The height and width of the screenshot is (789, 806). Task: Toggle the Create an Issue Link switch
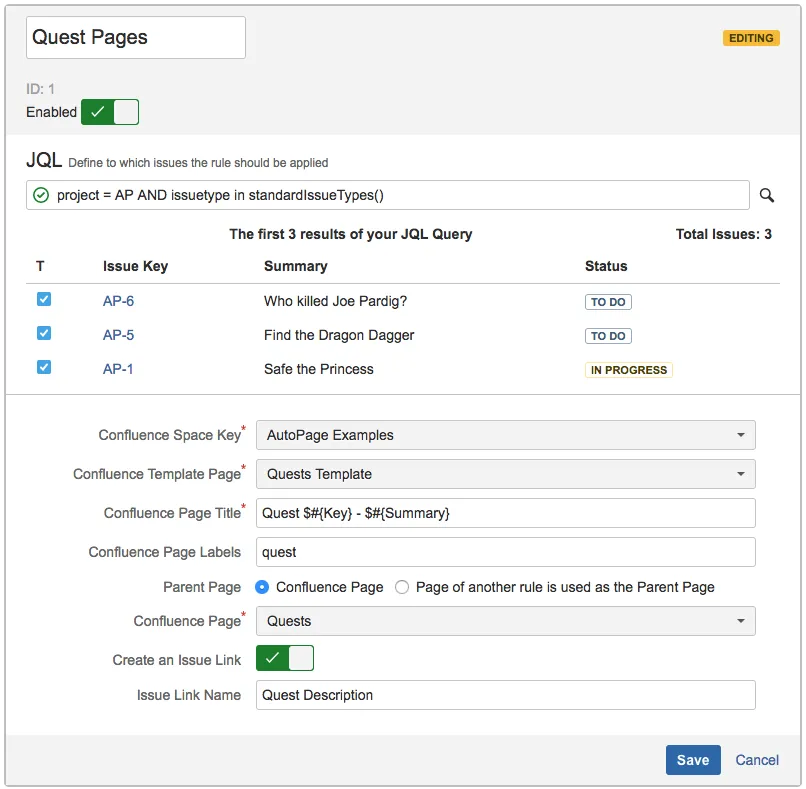tap(285, 658)
